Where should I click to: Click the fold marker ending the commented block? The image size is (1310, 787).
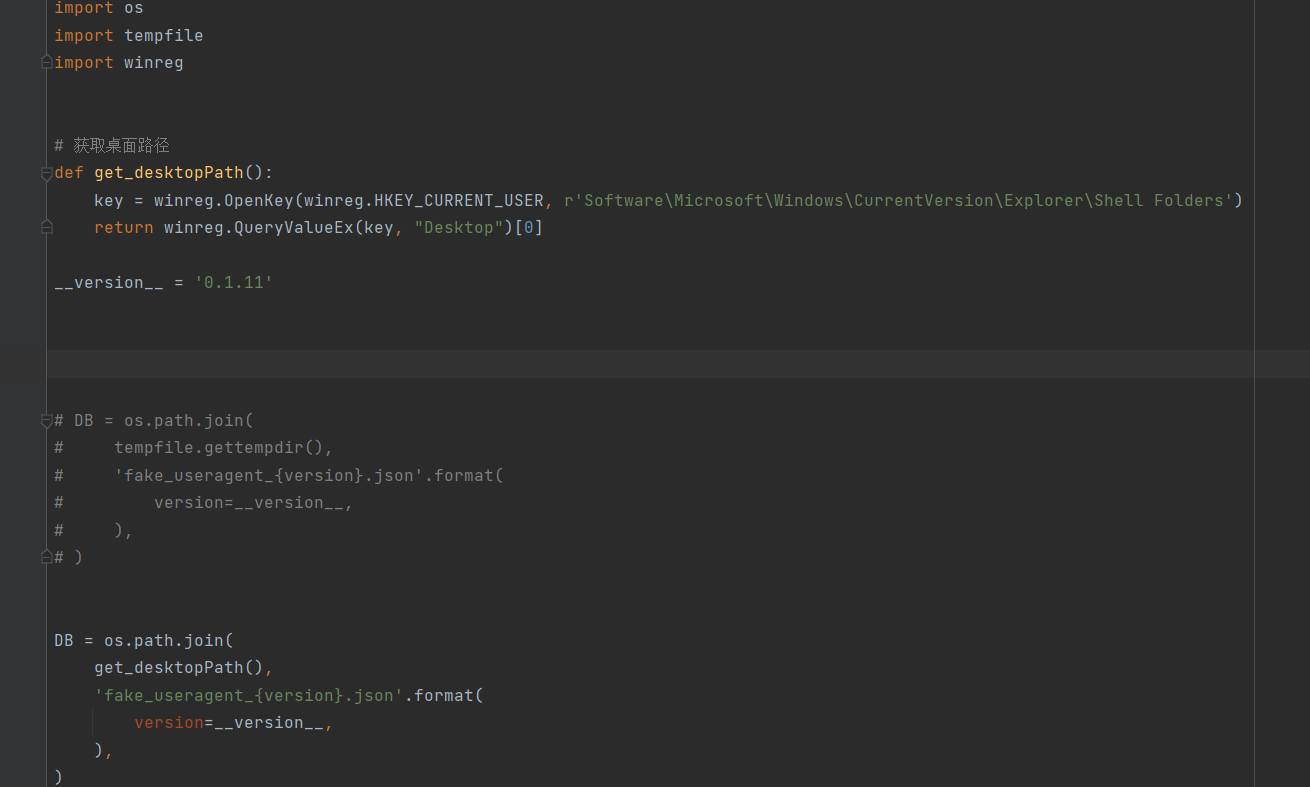point(46,556)
